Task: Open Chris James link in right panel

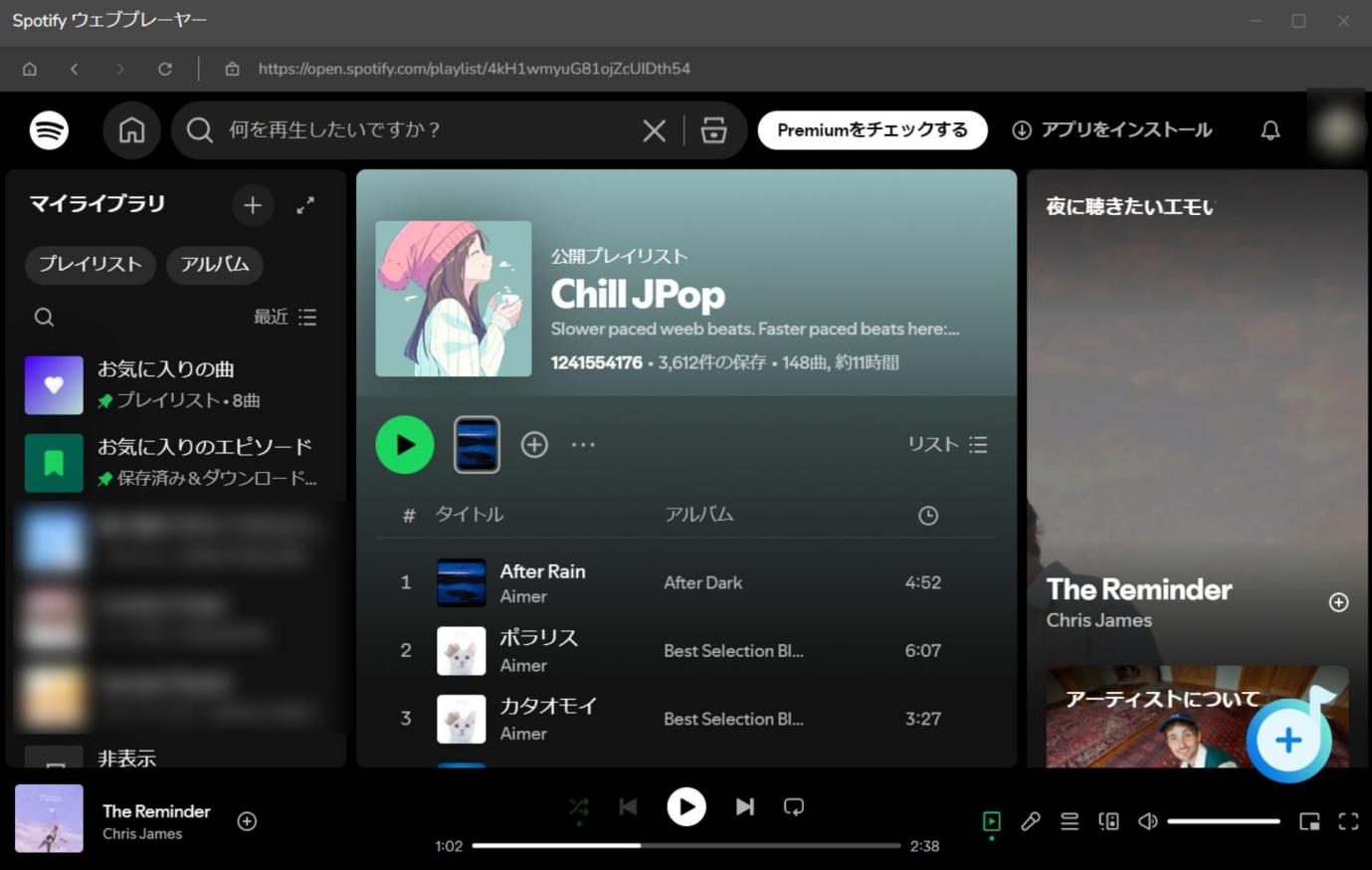Action: click(1099, 620)
